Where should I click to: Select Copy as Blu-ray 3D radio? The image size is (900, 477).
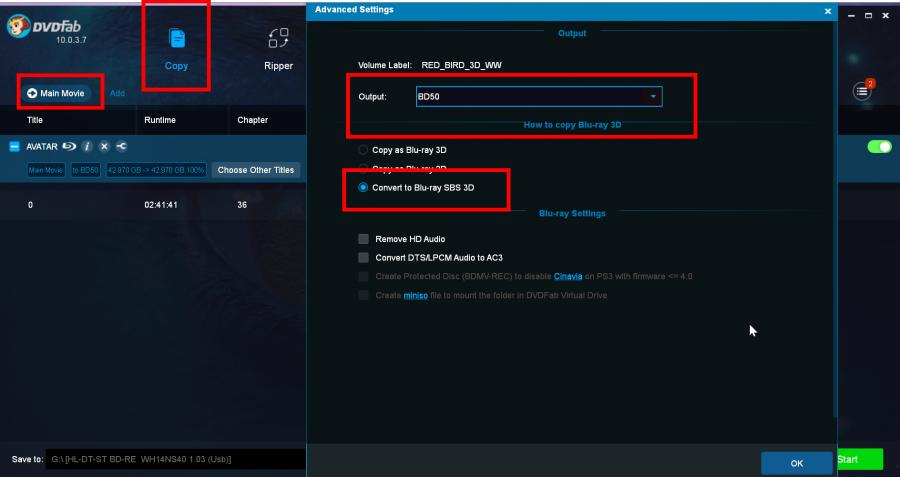(363, 150)
